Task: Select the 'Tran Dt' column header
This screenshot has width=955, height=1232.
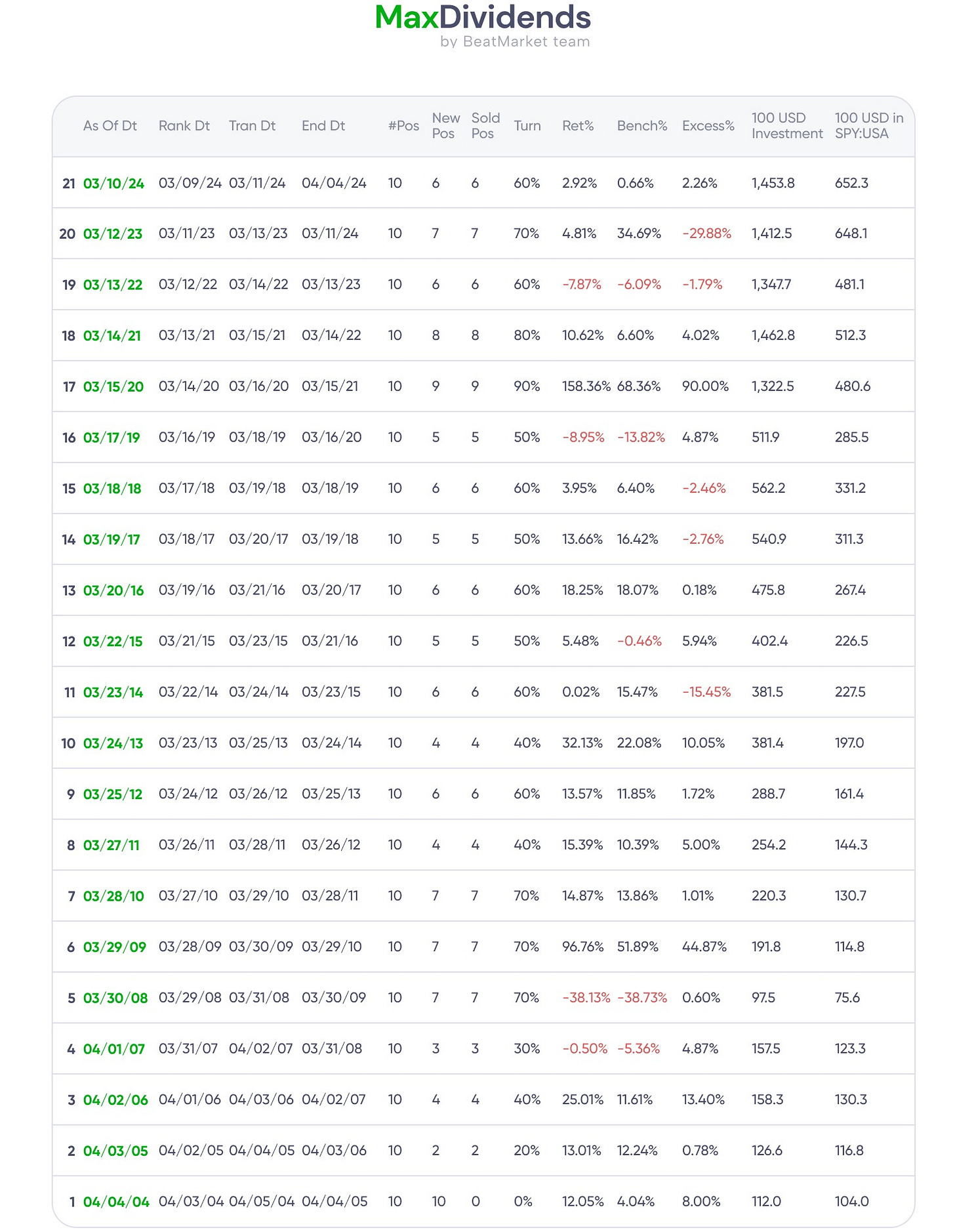Action: 253,126
